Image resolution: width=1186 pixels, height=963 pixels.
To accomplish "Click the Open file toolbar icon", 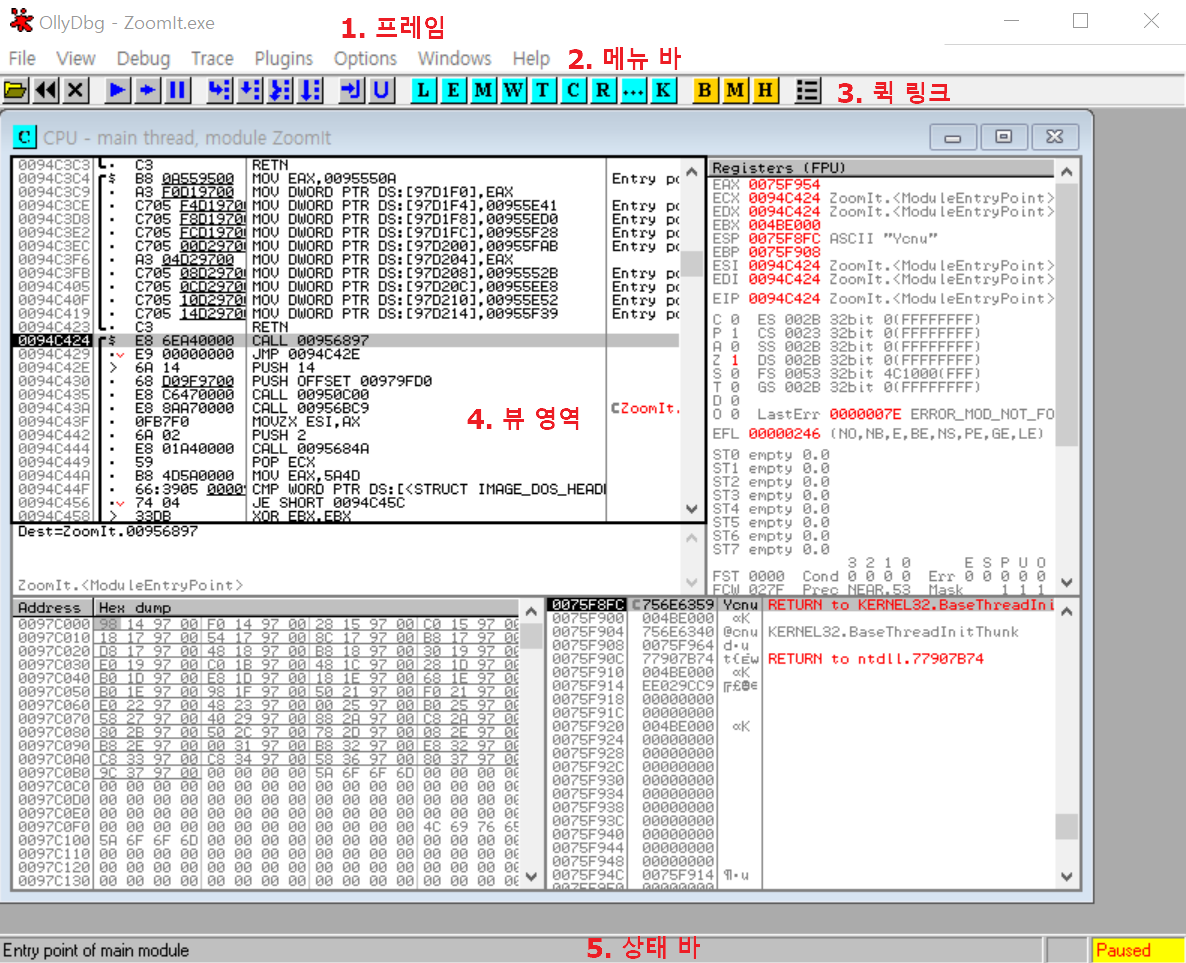I will (15, 90).
